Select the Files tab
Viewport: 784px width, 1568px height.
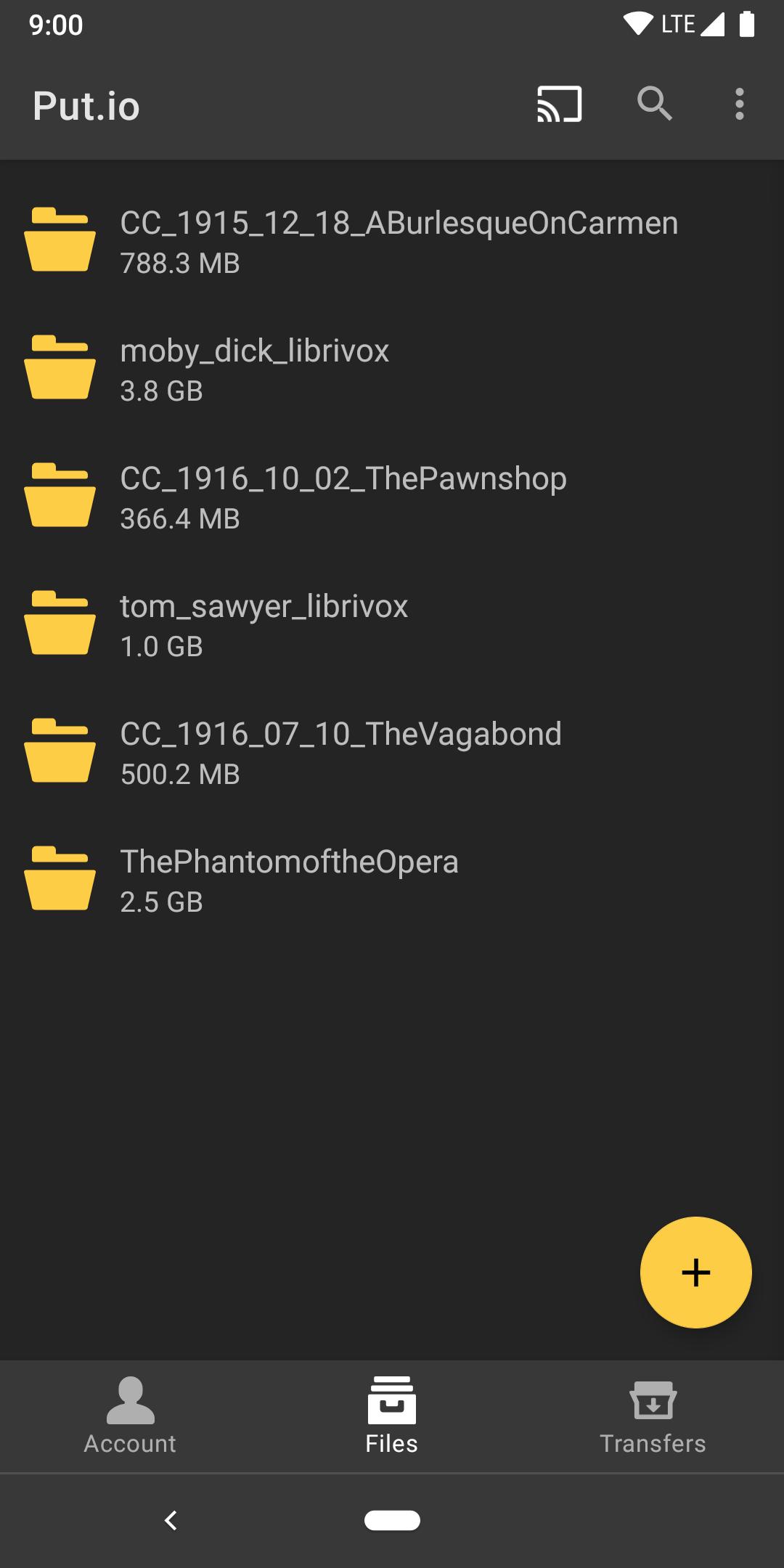392,1416
